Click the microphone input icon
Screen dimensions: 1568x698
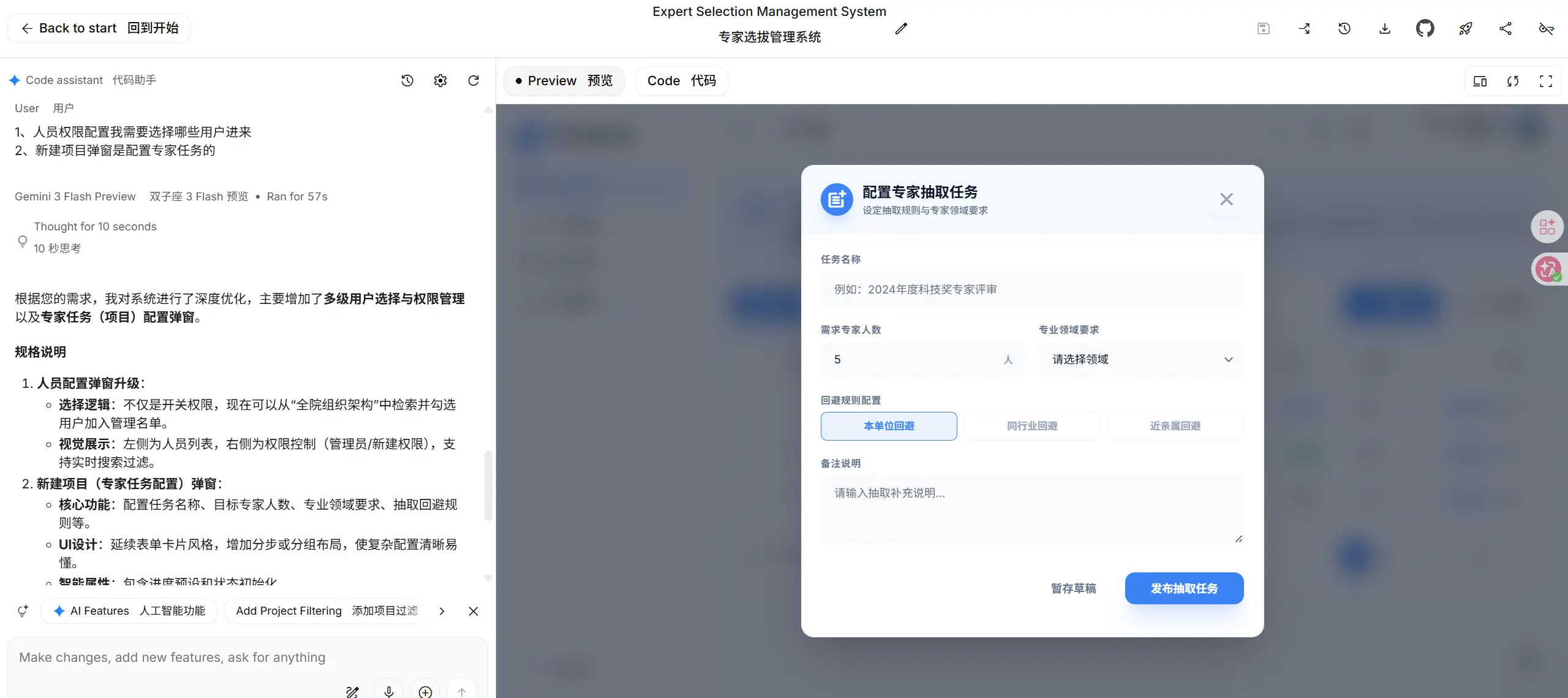tap(388, 691)
